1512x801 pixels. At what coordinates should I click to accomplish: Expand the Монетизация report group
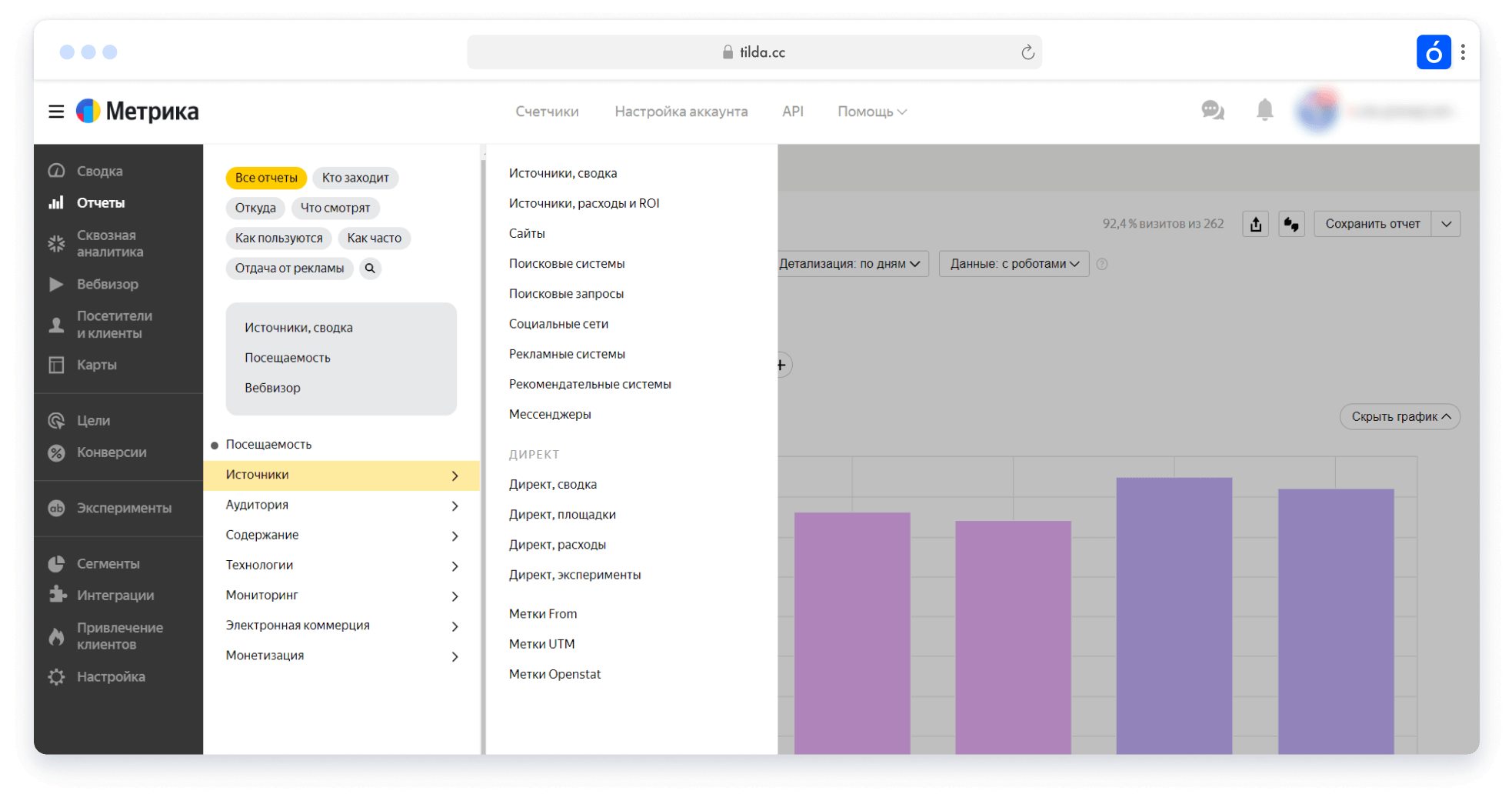pos(341,656)
